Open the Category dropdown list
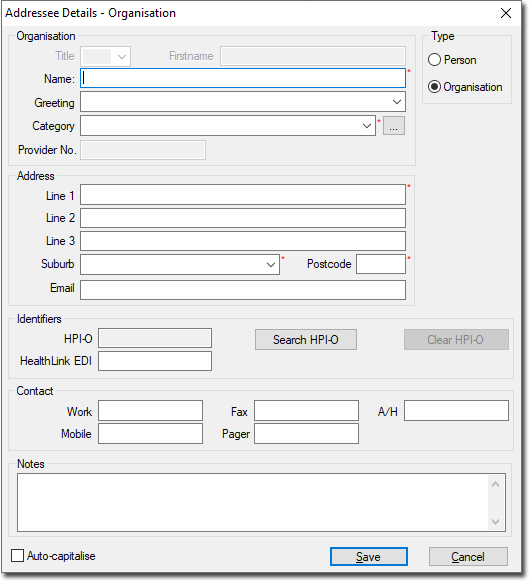This screenshot has width=530, height=582. [x=366, y=126]
